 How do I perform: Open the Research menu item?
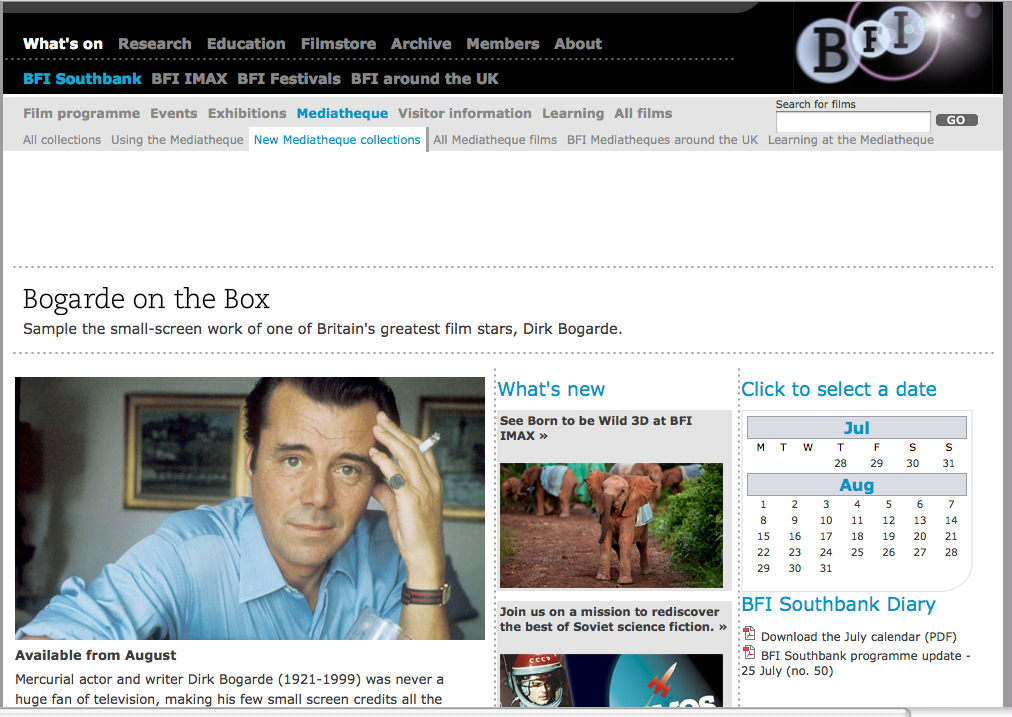(x=154, y=44)
